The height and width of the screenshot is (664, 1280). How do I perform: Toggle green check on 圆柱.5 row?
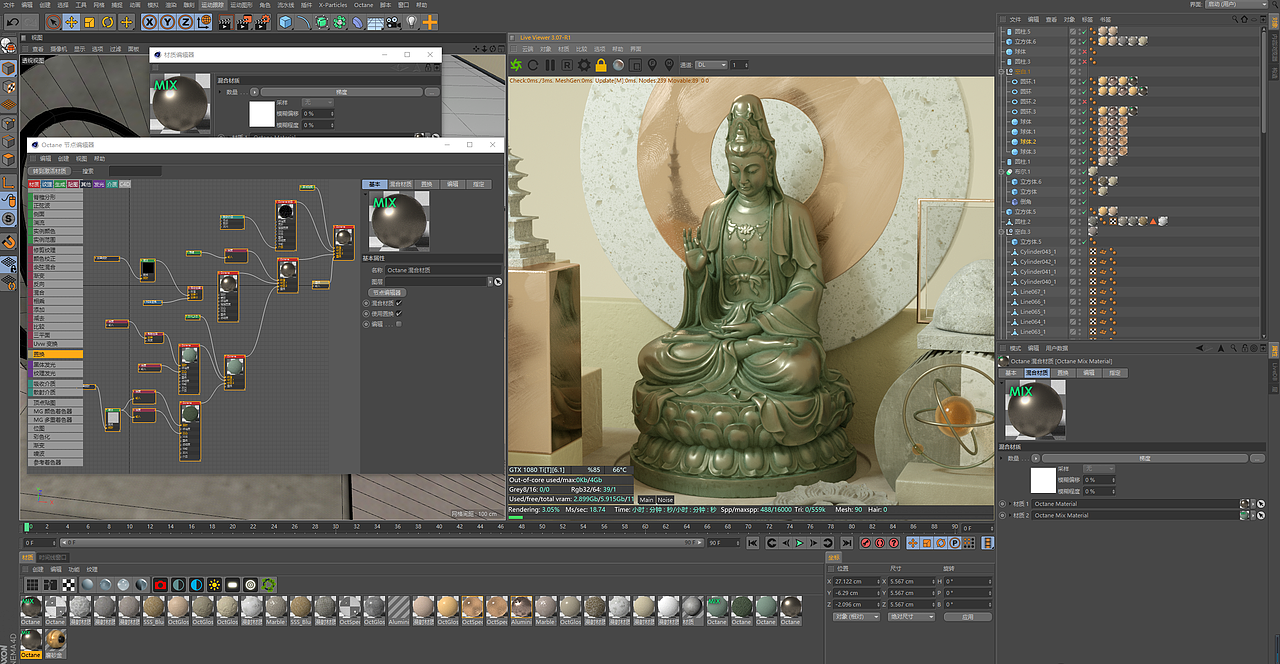pyautogui.click(x=1084, y=32)
